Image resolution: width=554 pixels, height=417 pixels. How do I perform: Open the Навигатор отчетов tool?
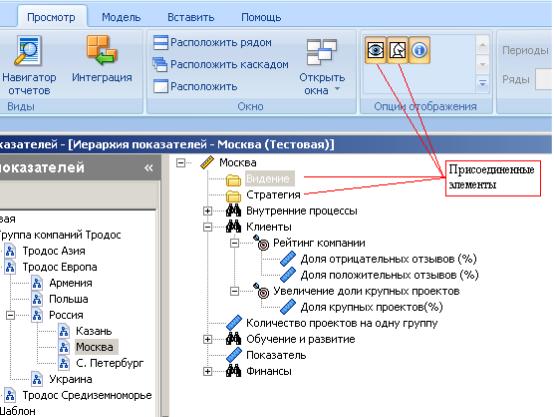[x=29, y=65]
